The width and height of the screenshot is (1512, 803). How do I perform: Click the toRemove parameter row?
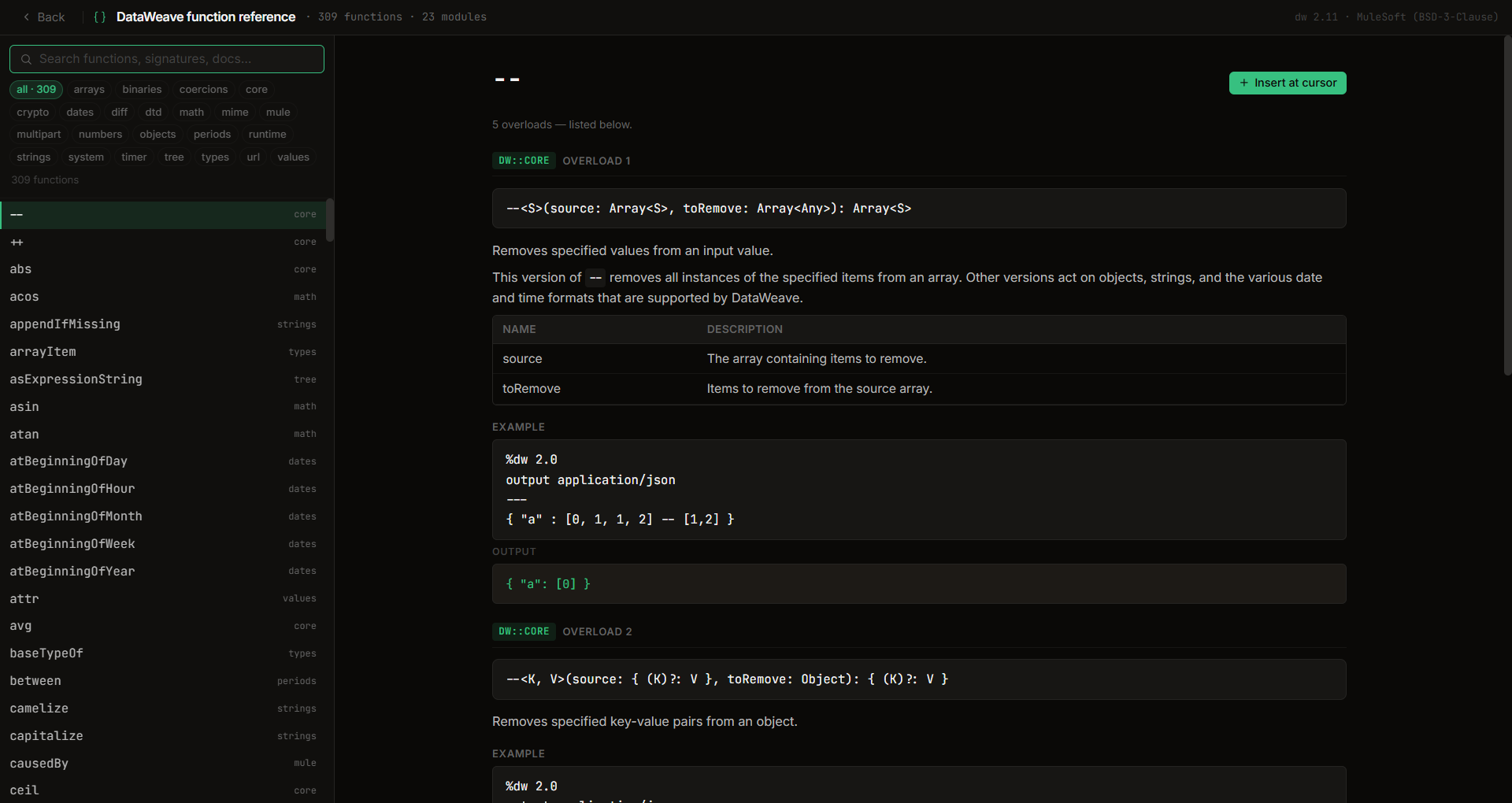click(x=919, y=389)
